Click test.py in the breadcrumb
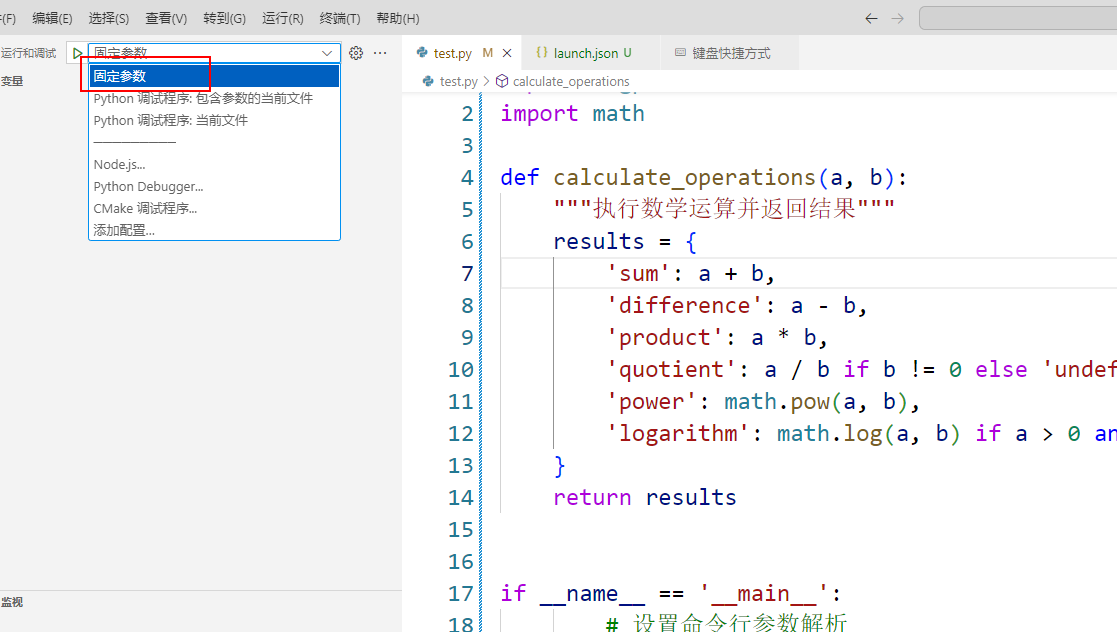1117x632 pixels. pos(459,81)
